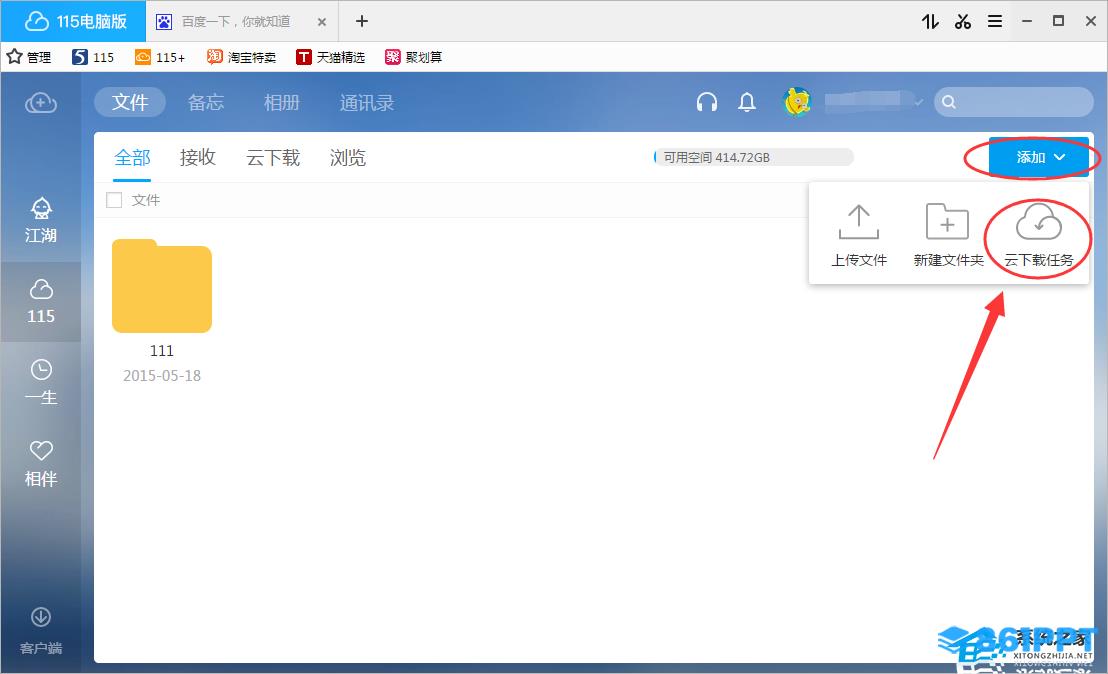Open the 江湖 sidebar section
This screenshot has height=674, width=1108.
[x=41, y=220]
